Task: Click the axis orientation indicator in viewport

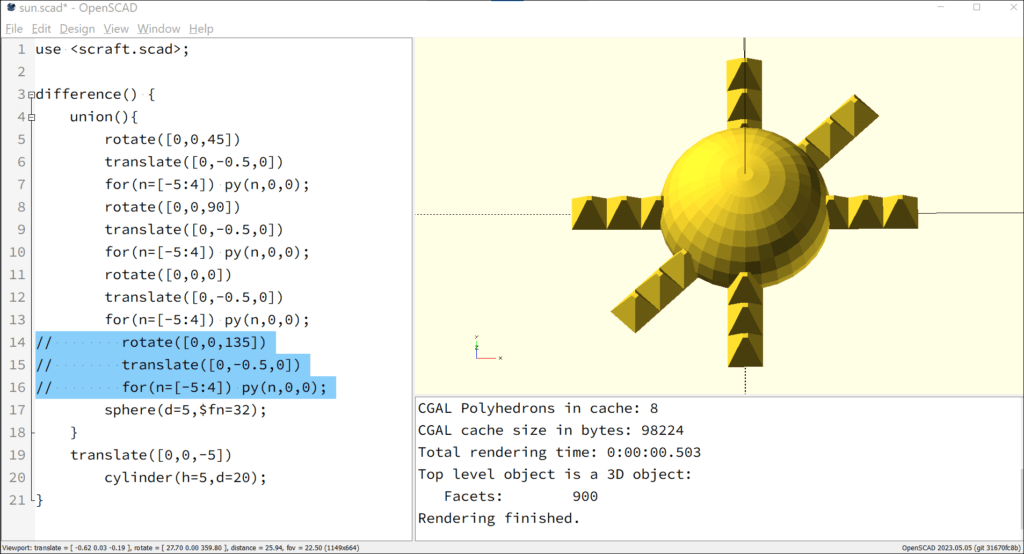Action: [487, 348]
